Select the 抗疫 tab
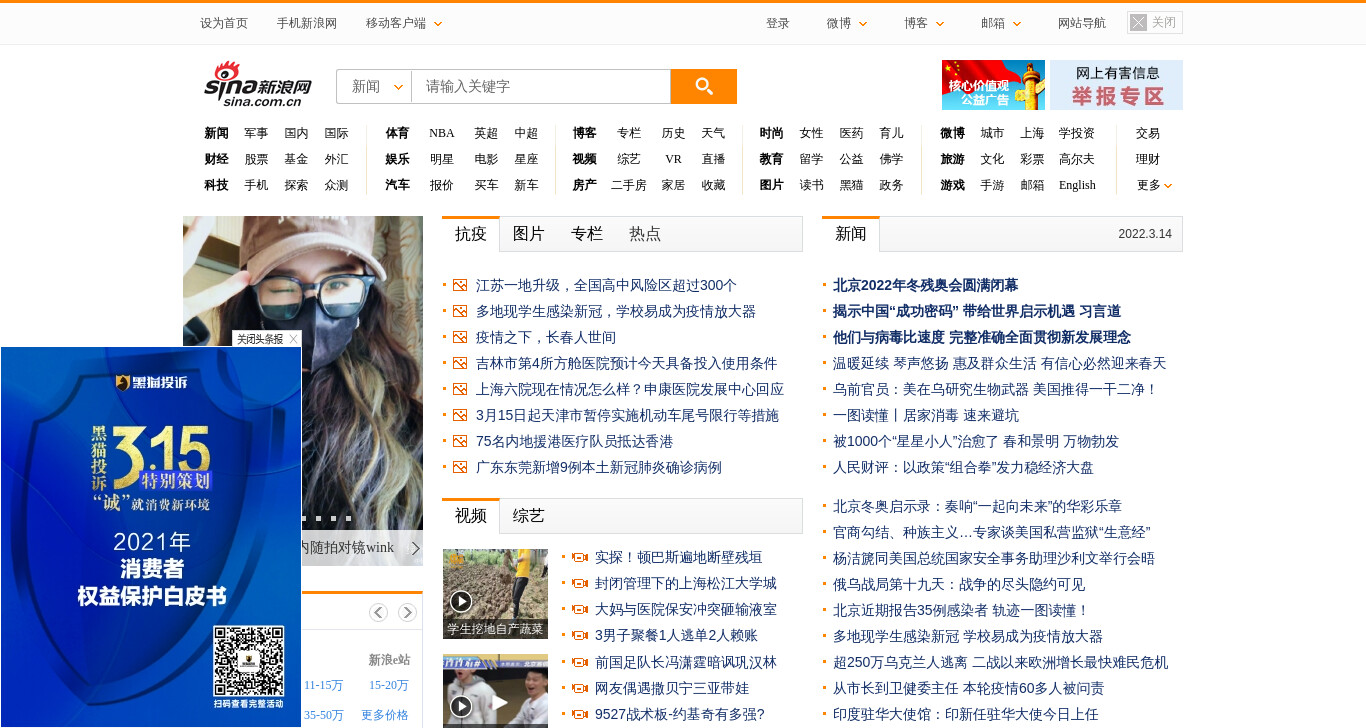1366x728 pixels. tap(471, 234)
